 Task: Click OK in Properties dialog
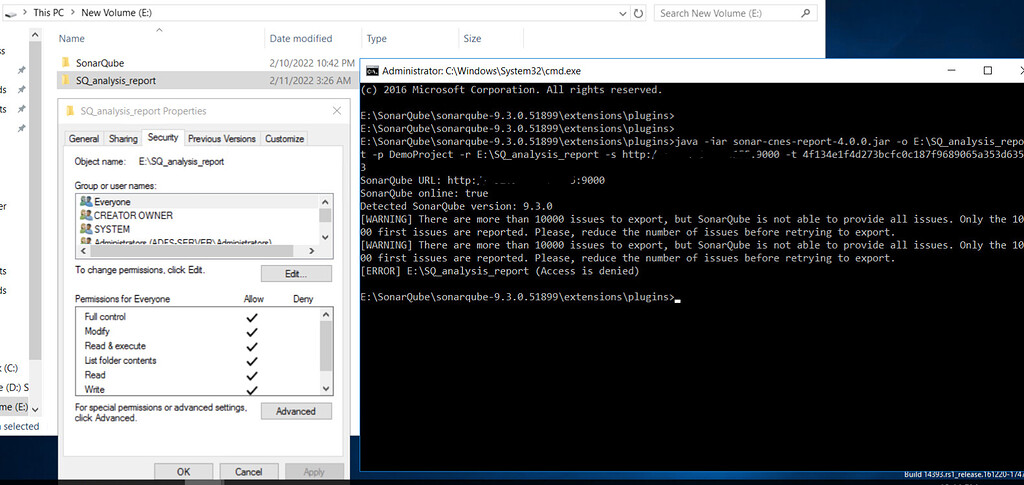click(x=184, y=471)
